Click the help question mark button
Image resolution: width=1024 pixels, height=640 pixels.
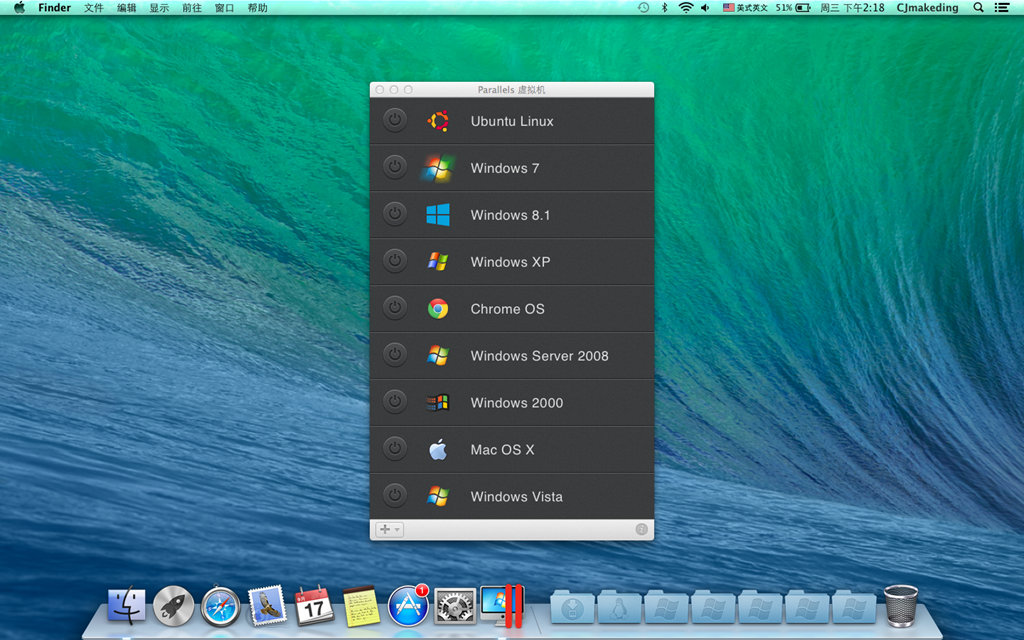point(641,529)
